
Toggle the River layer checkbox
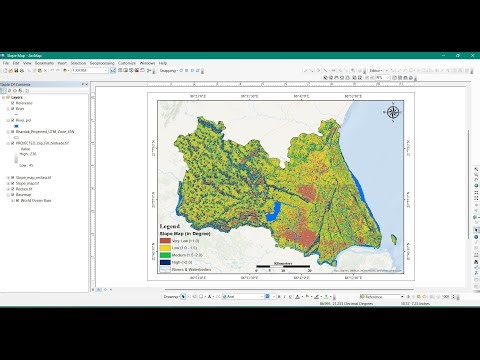(13, 109)
